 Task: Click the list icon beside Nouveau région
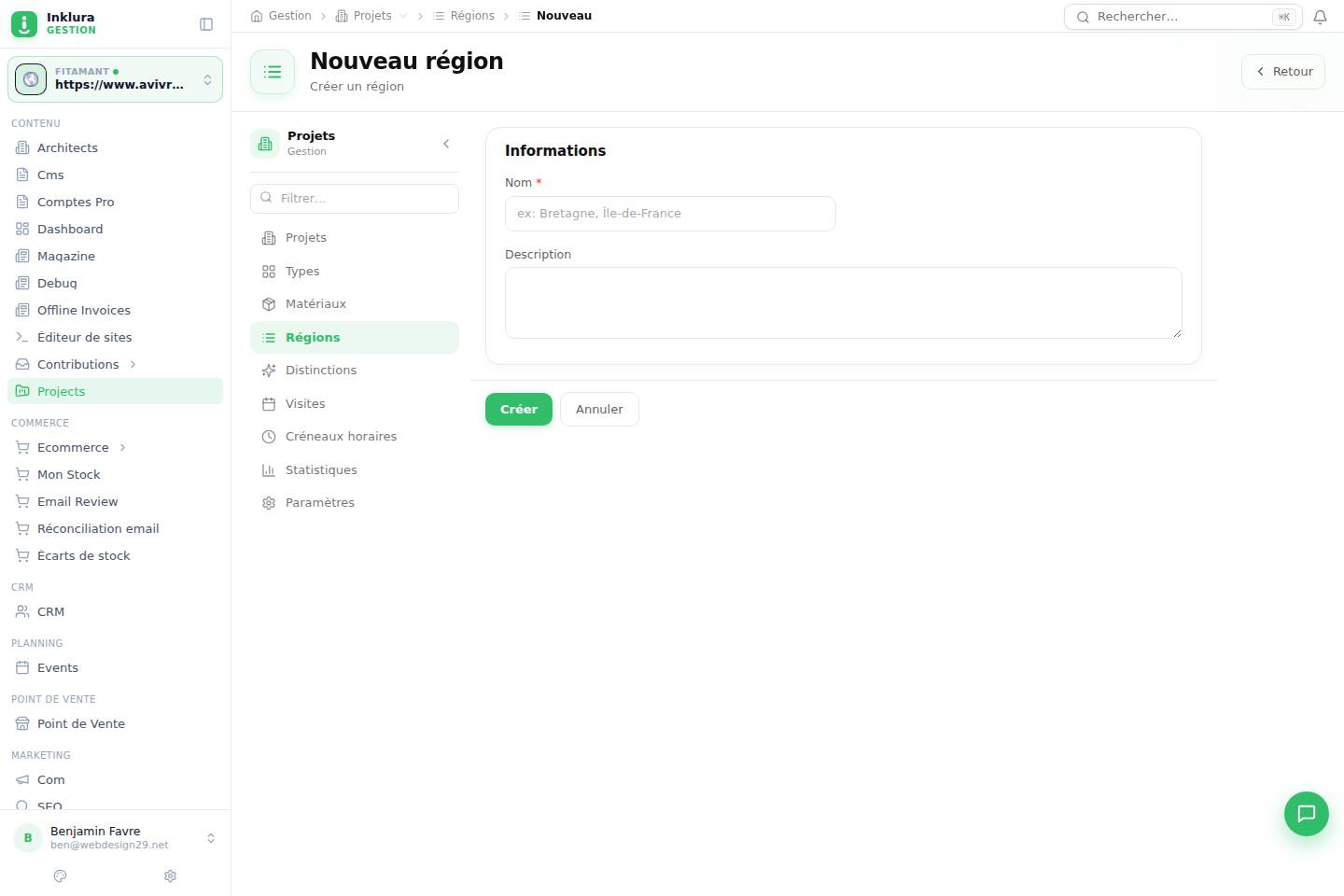(273, 72)
